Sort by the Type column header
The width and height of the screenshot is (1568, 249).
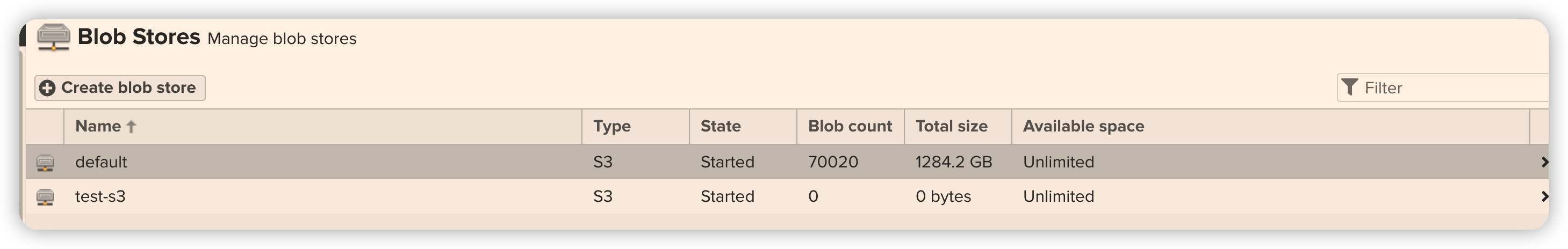point(612,126)
